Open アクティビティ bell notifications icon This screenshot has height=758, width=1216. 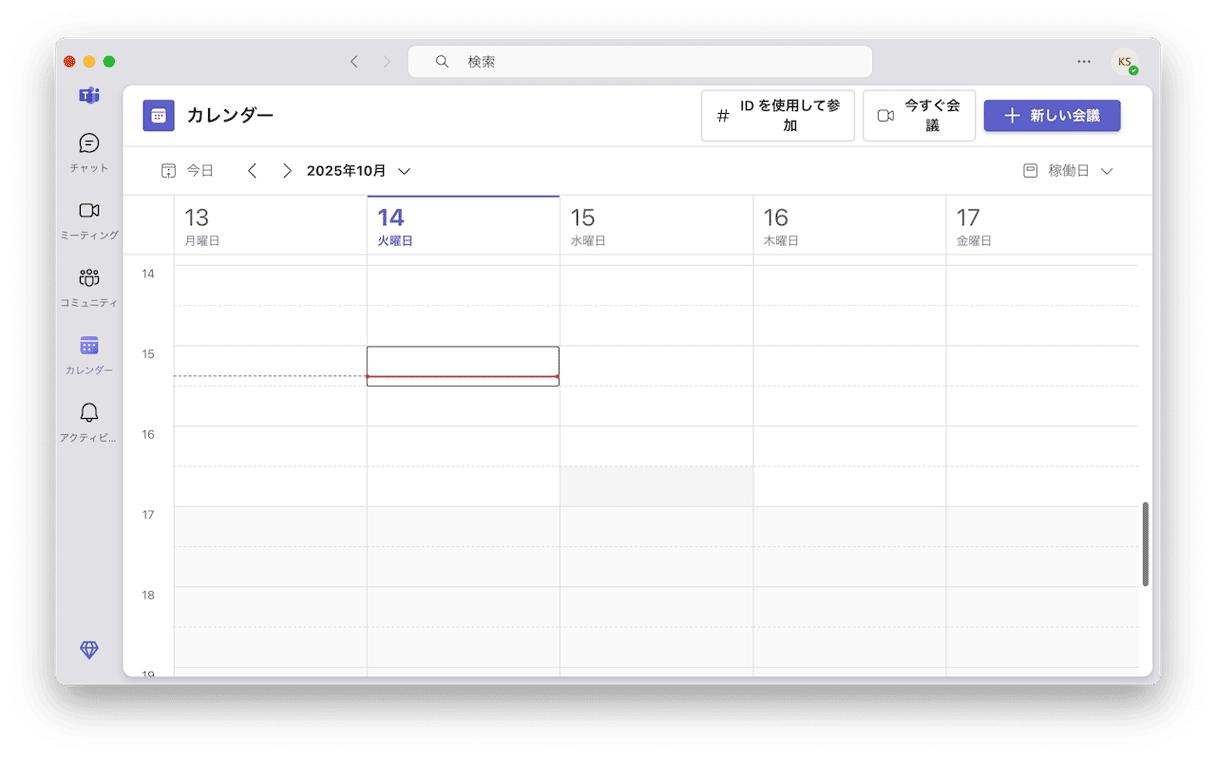click(x=89, y=413)
